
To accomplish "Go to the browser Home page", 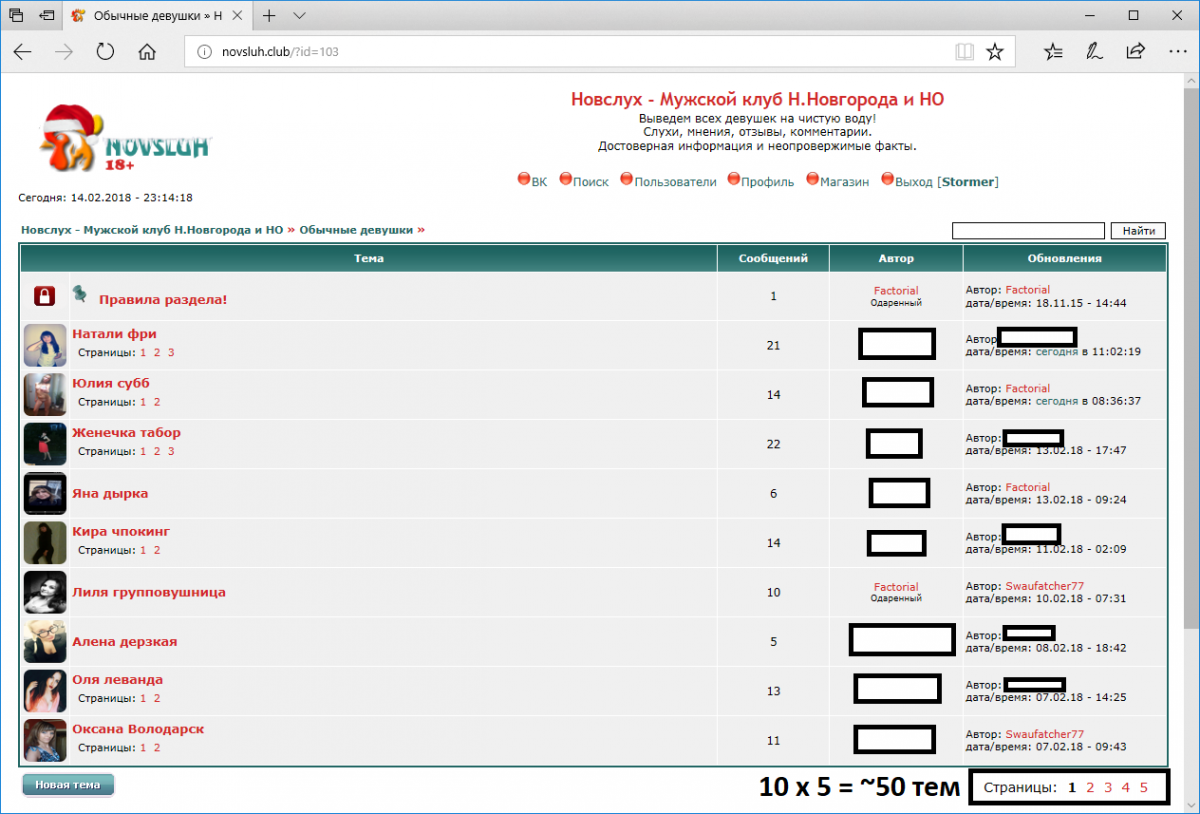I will [x=147, y=52].
